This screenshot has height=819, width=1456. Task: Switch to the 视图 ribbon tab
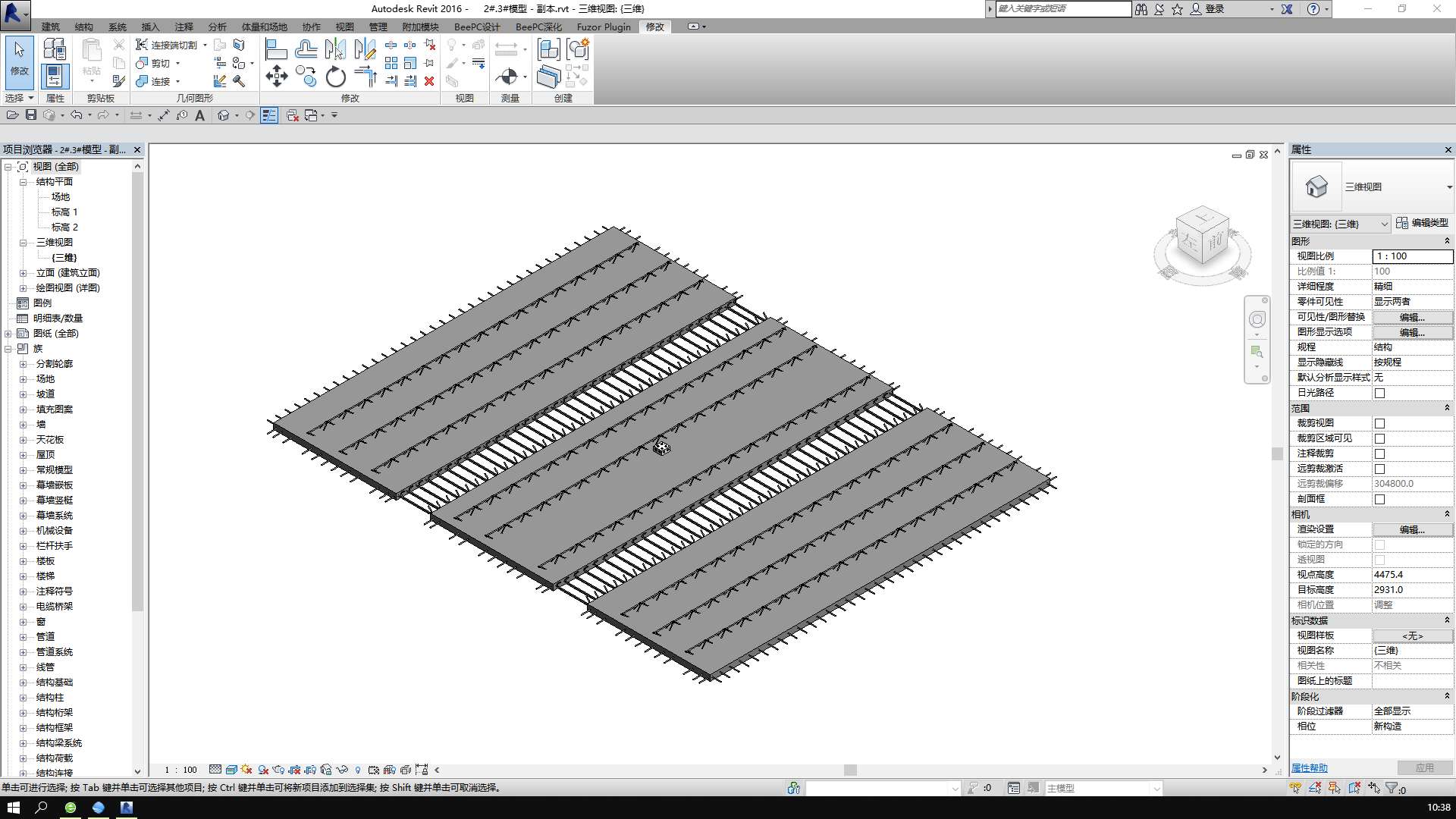(344, 27)
